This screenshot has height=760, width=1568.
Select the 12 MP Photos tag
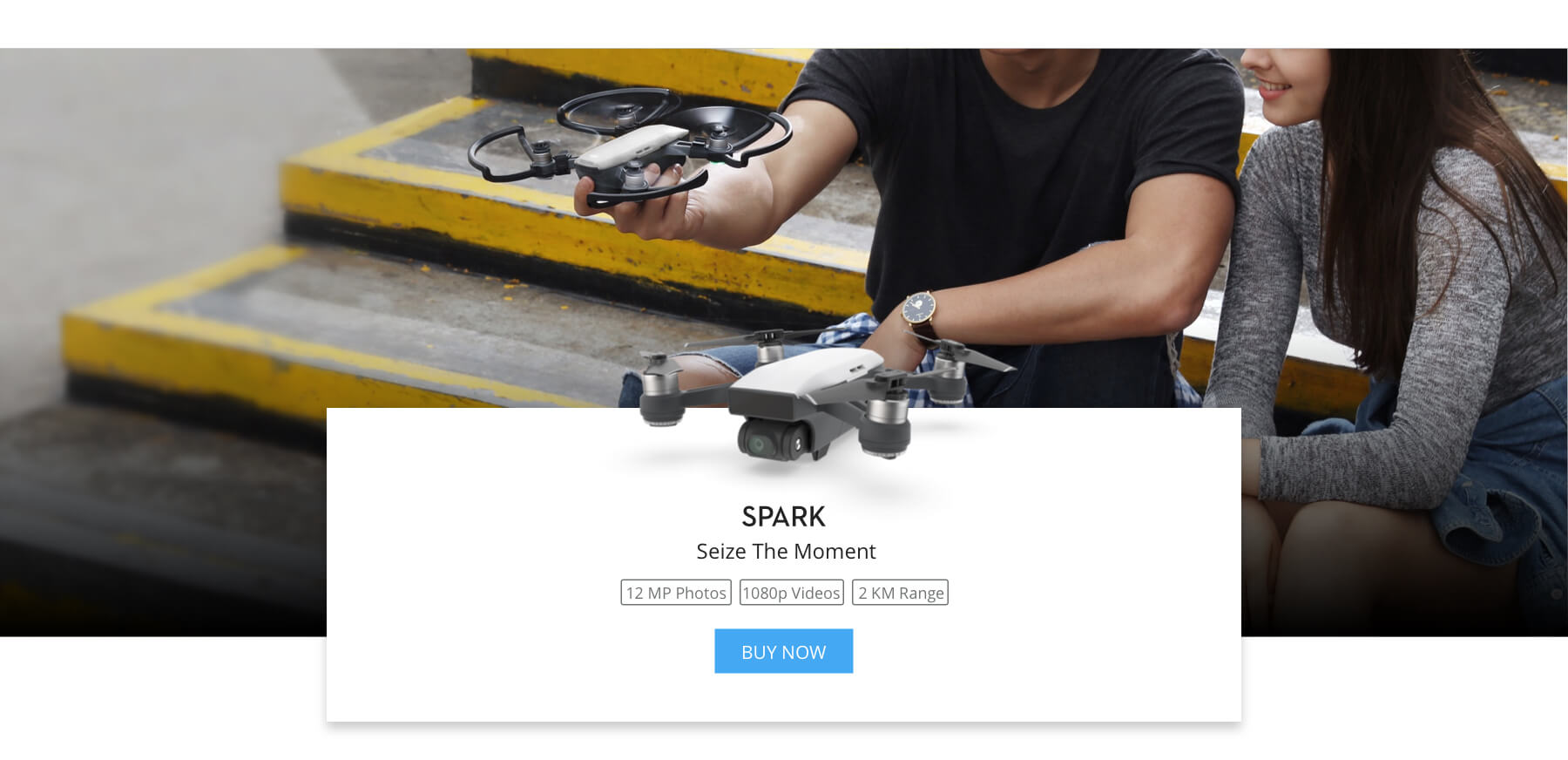point(676,593)
